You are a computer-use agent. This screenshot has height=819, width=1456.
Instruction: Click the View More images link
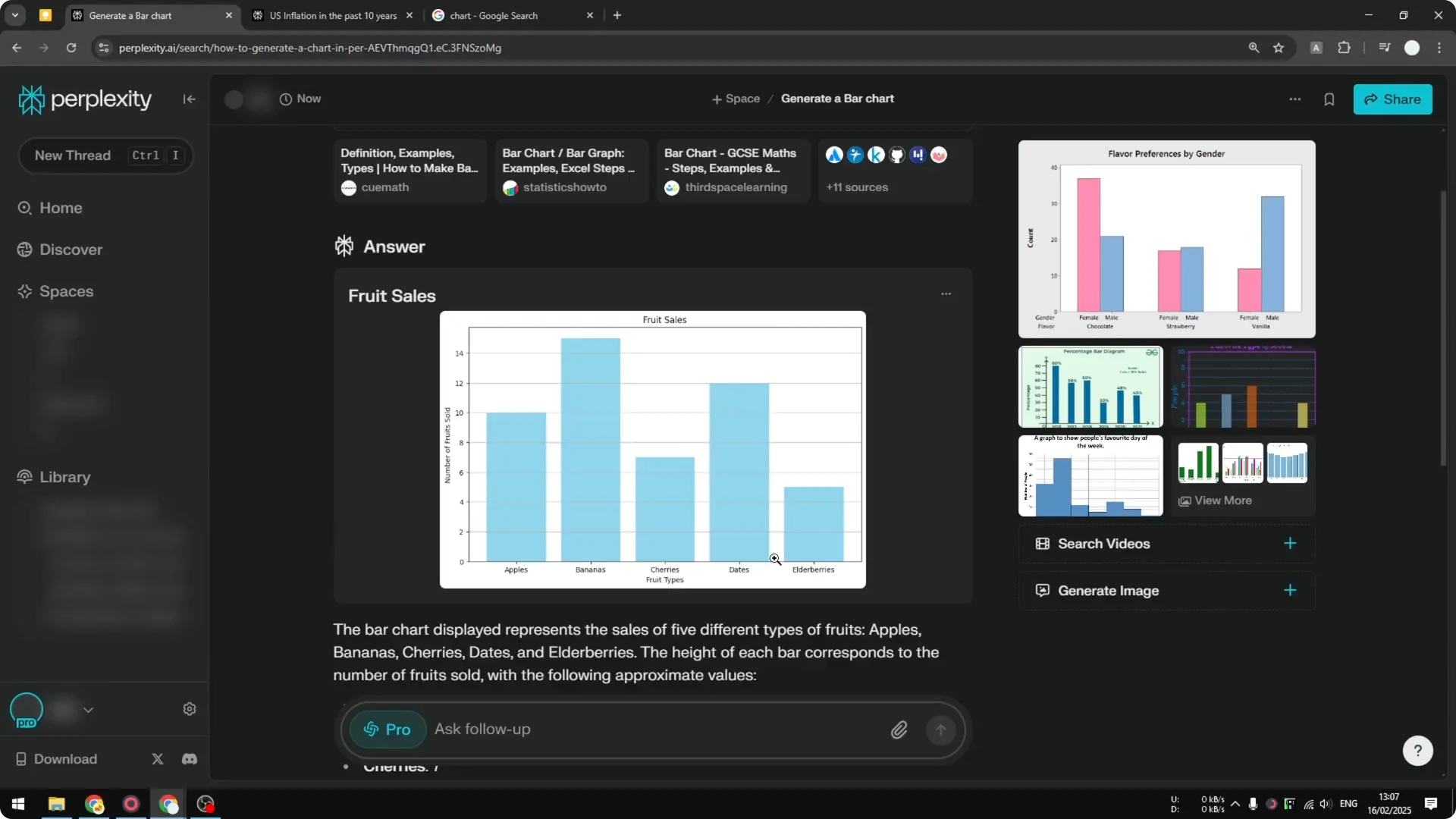[x=1222, y=500]
